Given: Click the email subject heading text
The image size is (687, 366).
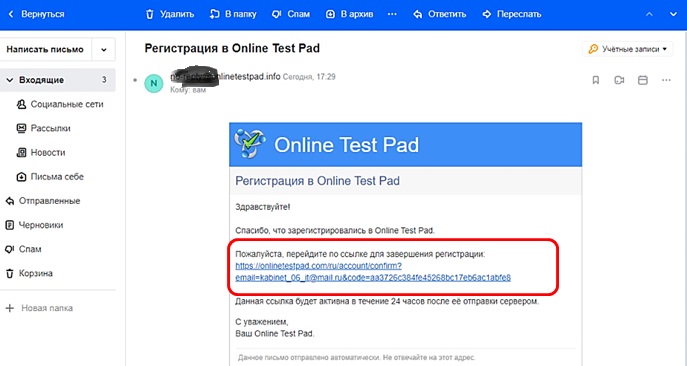Looking at the screenshot, I should 232,48.
